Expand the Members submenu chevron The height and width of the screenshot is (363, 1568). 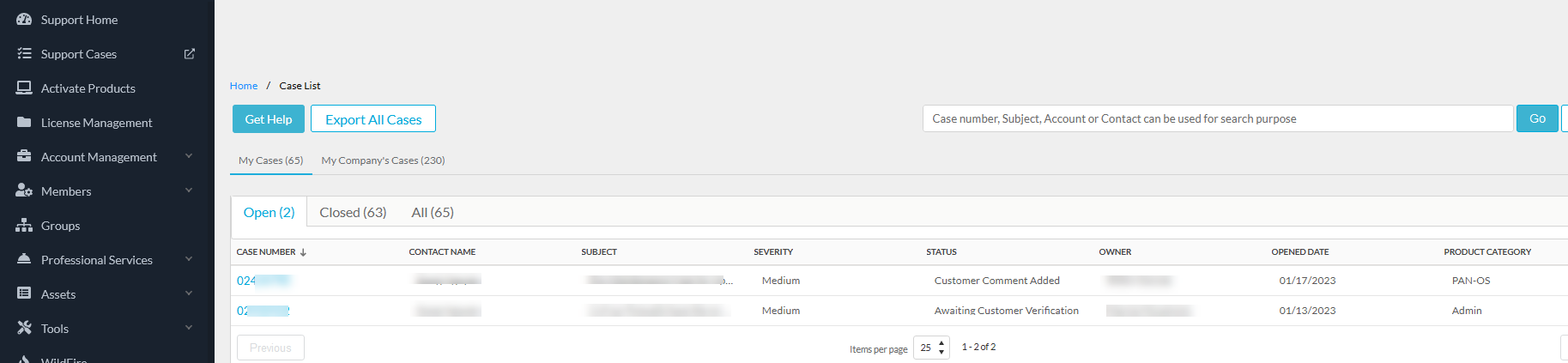[189, 191]
